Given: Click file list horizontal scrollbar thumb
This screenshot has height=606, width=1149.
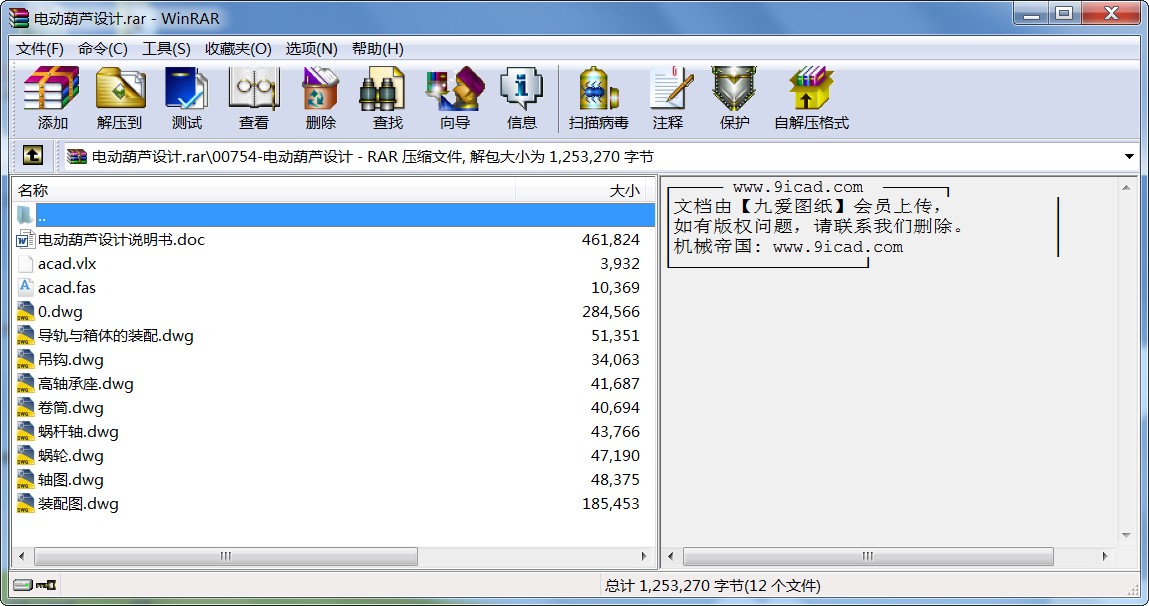Looking at the screenshot, I should click(x=226, y=556).
